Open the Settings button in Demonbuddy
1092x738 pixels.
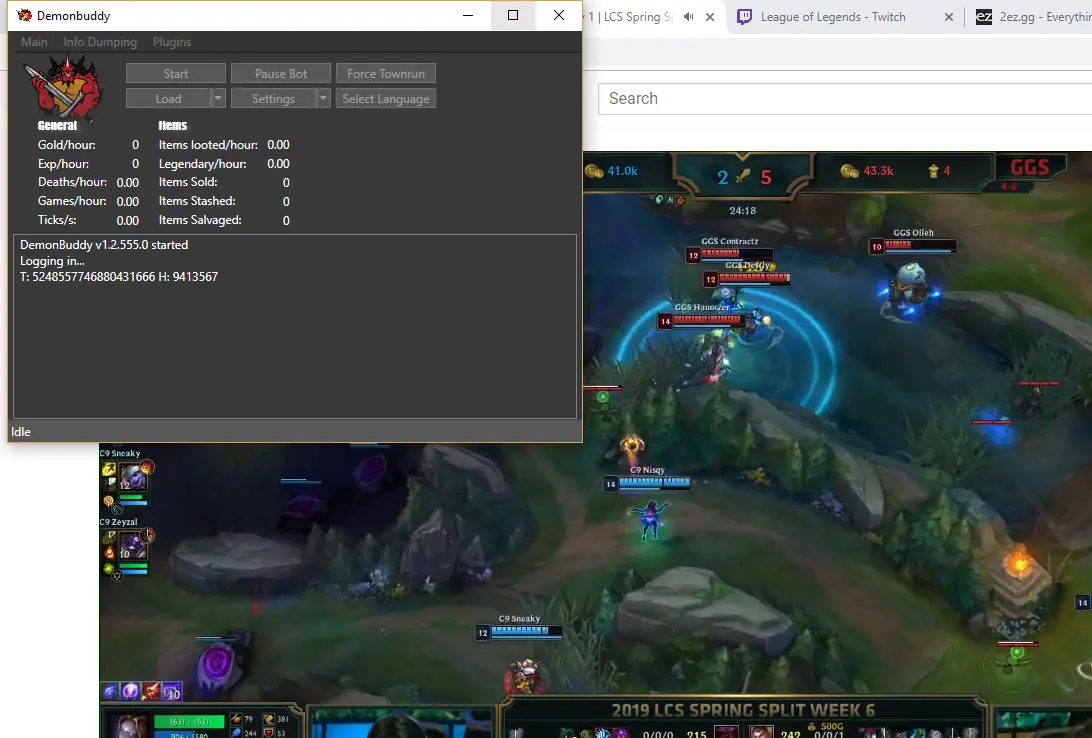(x=273, y=99)
